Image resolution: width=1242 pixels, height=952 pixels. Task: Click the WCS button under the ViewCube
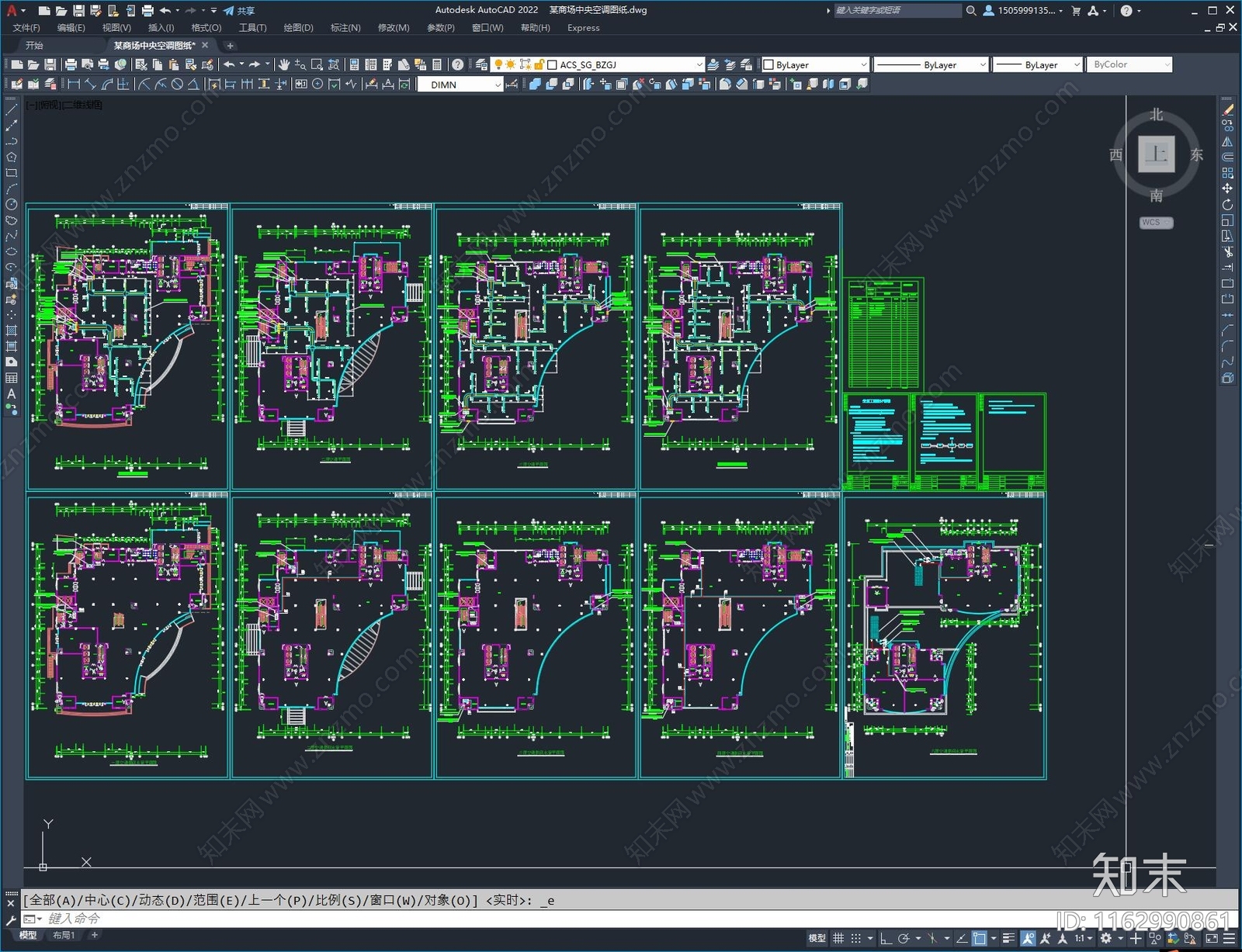[1155, 223]
